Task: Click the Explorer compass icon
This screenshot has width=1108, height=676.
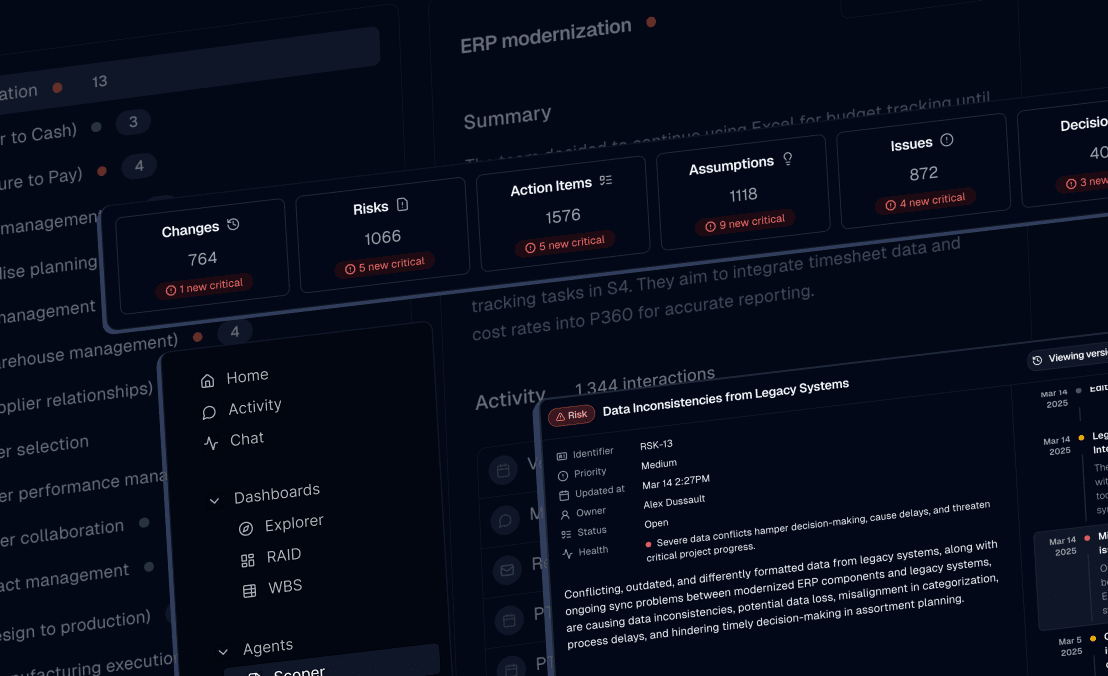Action: point(246,528)
